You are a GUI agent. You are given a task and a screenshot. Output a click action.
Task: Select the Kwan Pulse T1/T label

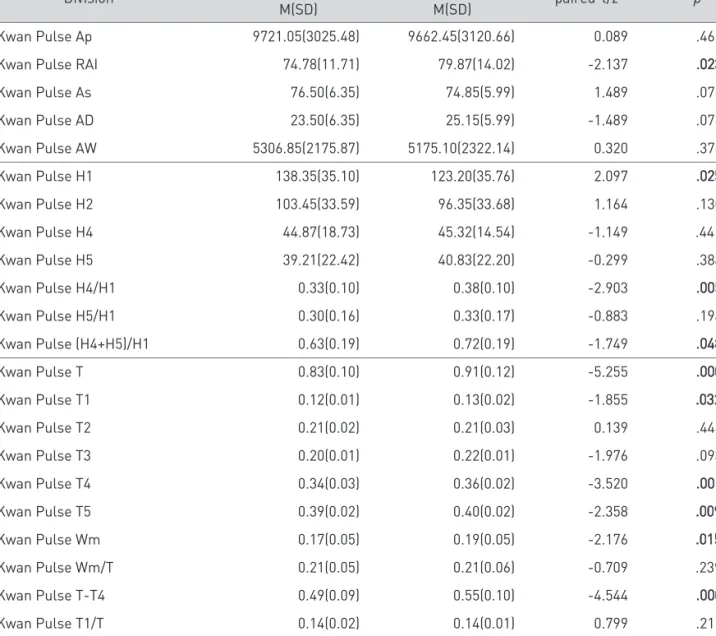[51, 623]
